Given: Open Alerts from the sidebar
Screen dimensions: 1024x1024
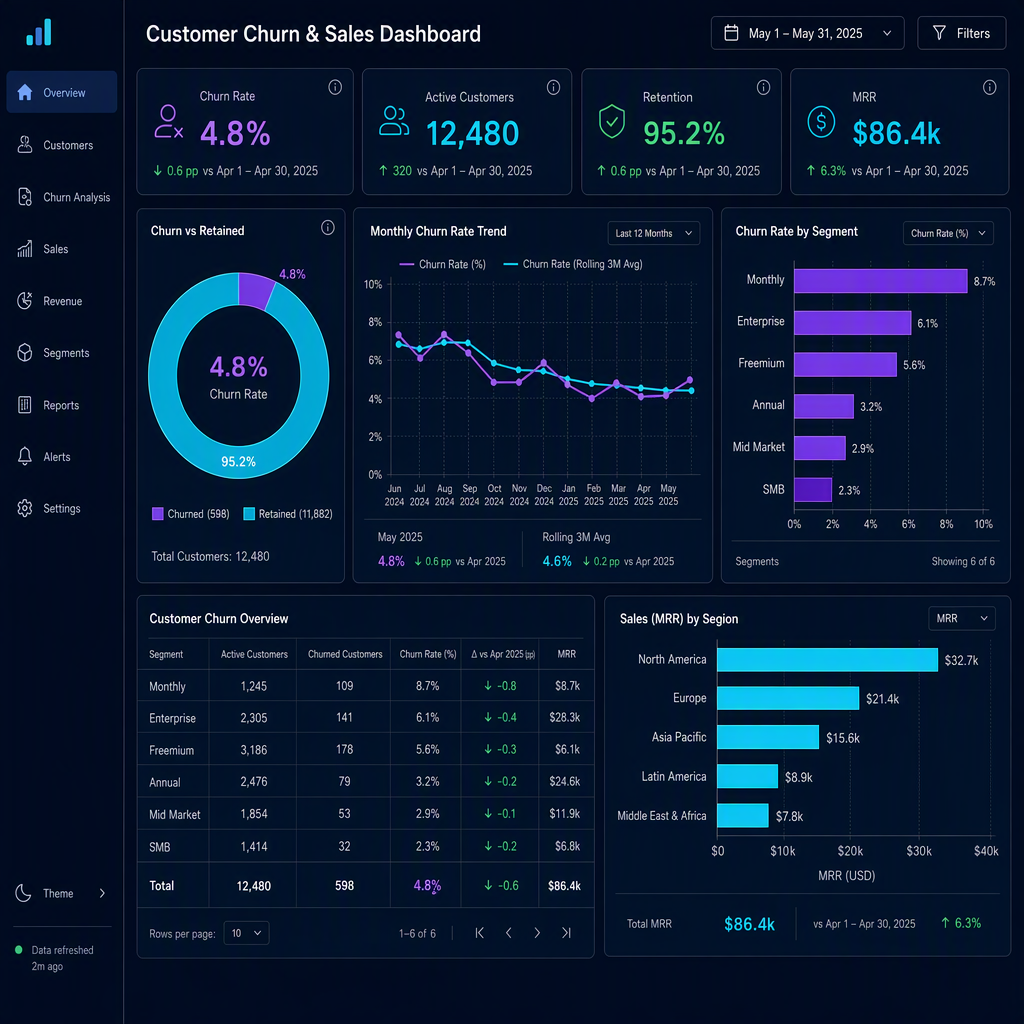Looking at the screenshot, I should 62,456.
